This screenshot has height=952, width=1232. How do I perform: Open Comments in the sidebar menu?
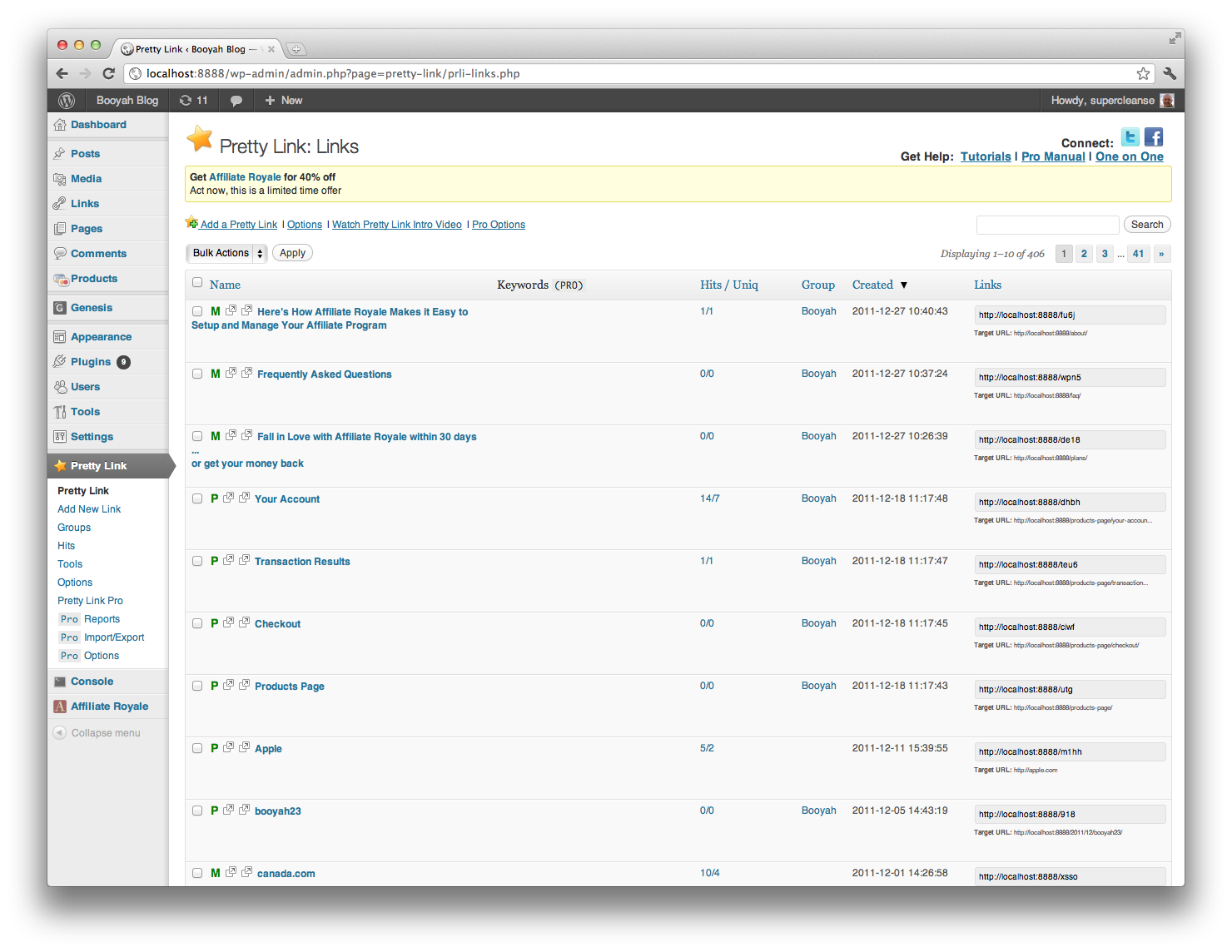point(98,254)
